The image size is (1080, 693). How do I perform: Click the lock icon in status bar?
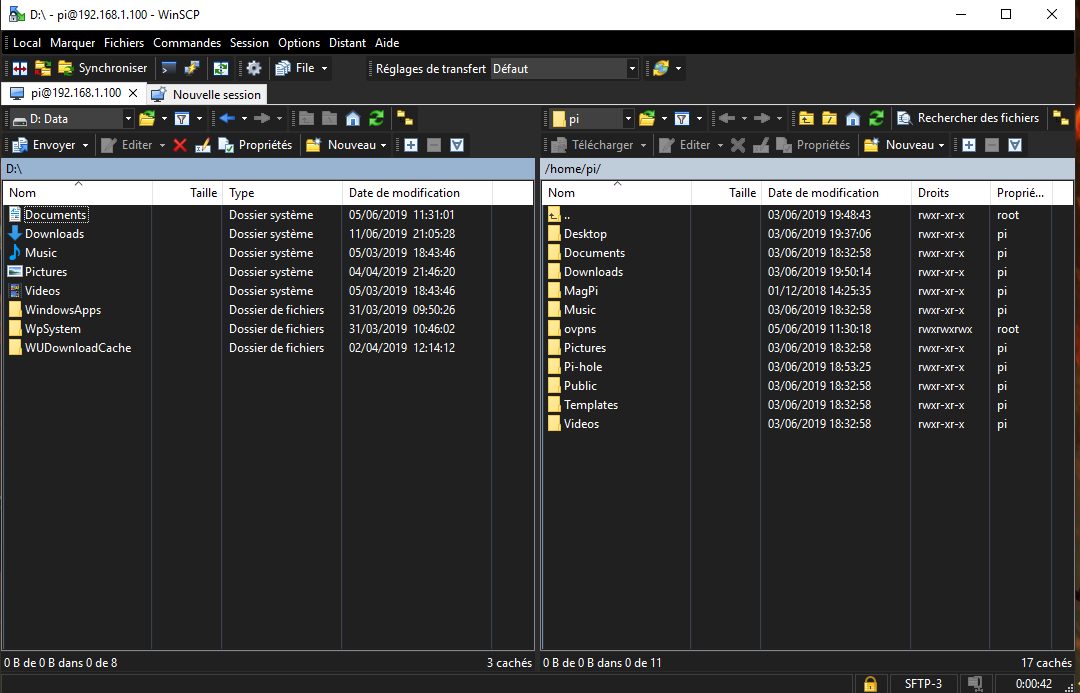[x=869, y=684]
